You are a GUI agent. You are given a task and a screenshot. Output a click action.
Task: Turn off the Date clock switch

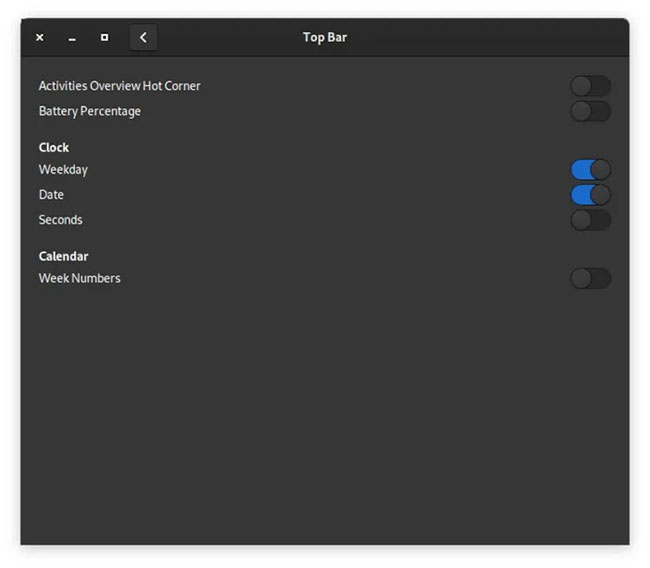590,195
